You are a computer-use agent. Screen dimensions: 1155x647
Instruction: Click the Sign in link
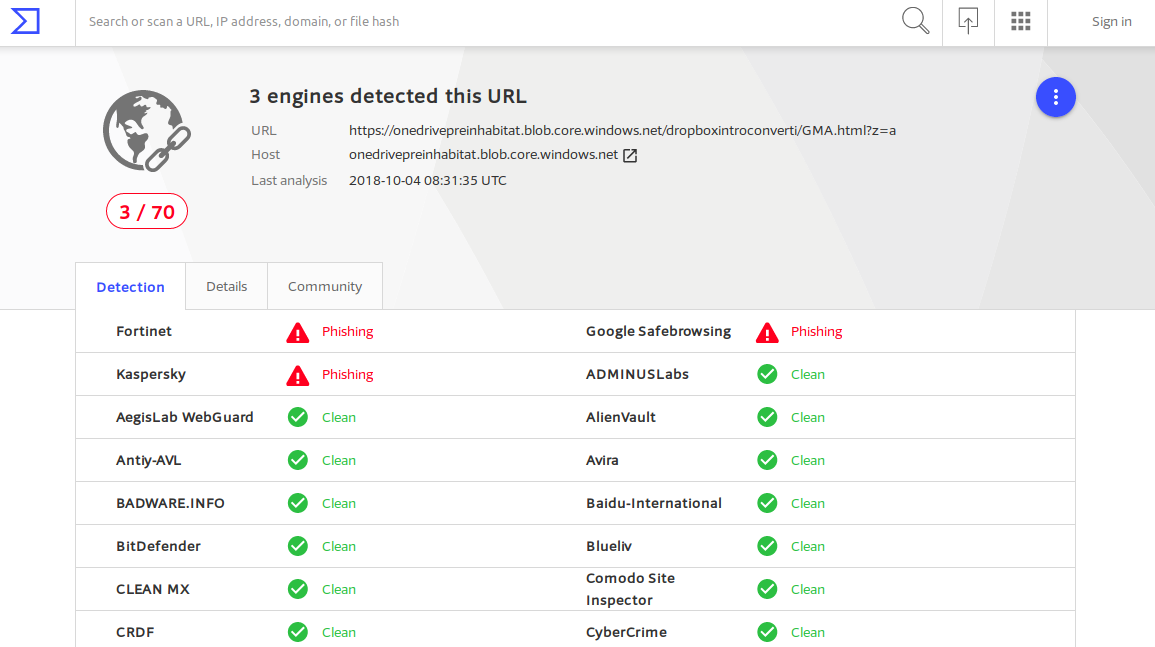coord(1111,21)
